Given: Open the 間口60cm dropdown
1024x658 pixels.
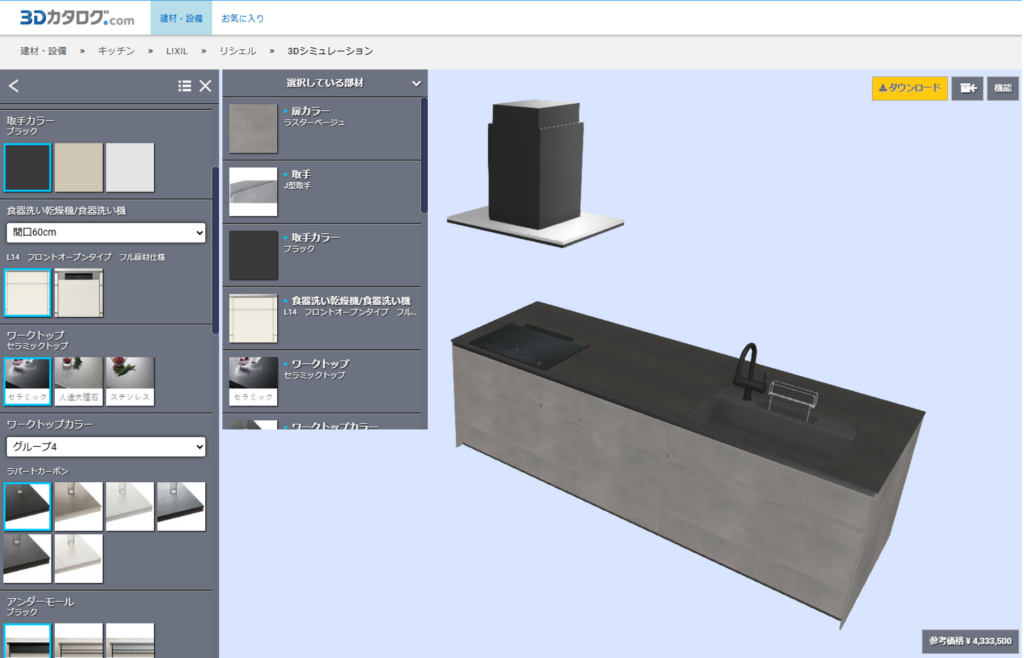Looking at the screenshot, I should (106, 233).
